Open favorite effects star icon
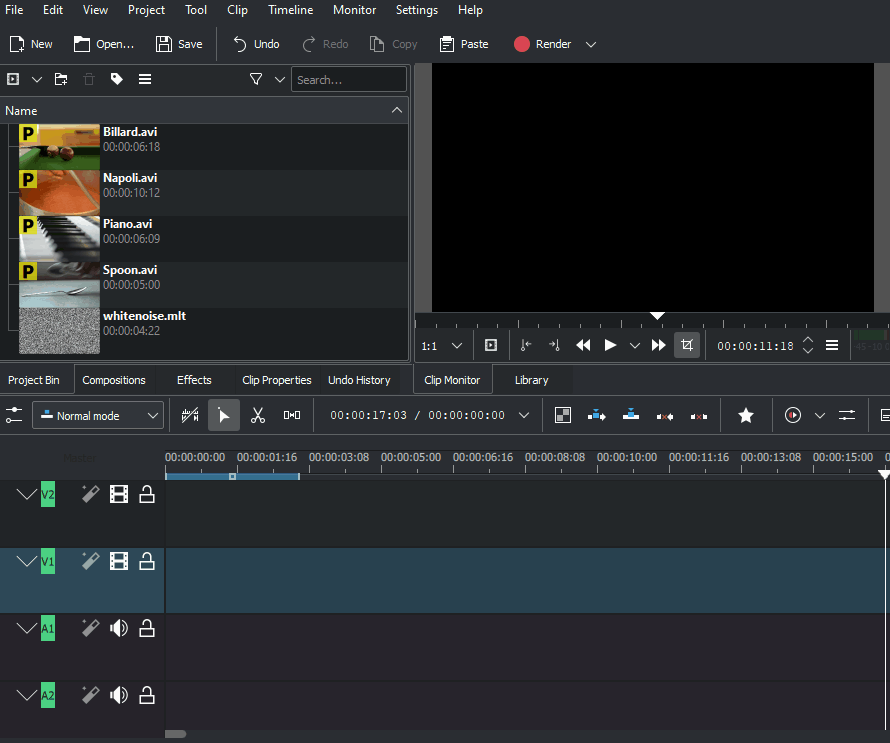Screen dimensions: 890x743 click(x=746, y=415)
